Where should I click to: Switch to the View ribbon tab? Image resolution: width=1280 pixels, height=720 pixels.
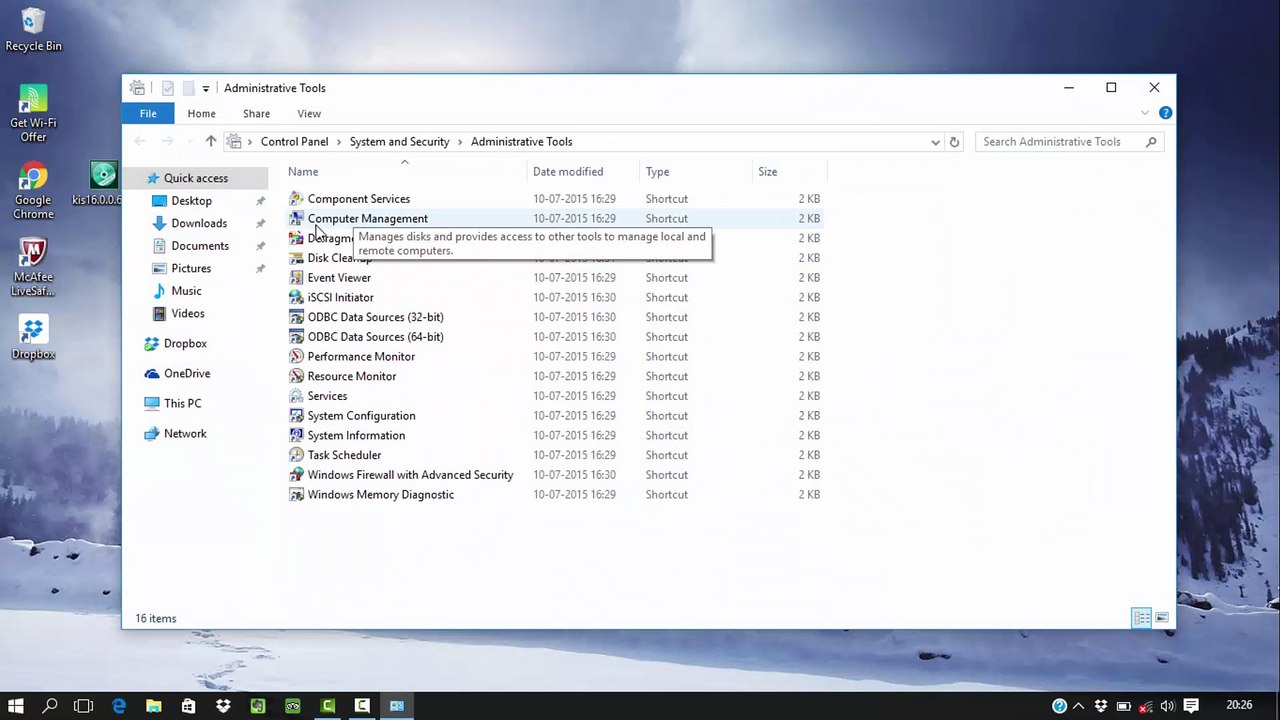tap(309, 114)
